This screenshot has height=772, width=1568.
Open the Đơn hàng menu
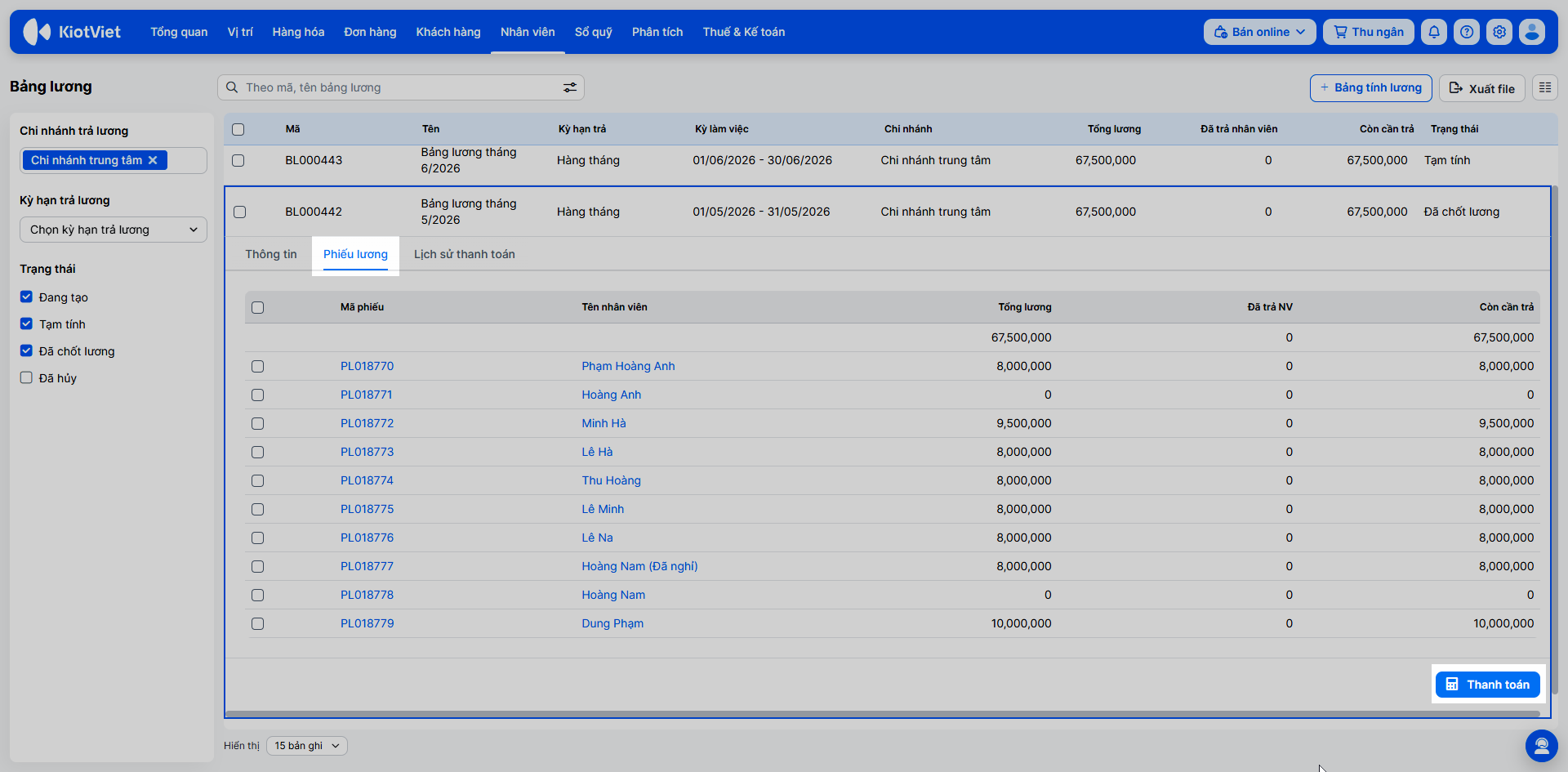(370, 32)
